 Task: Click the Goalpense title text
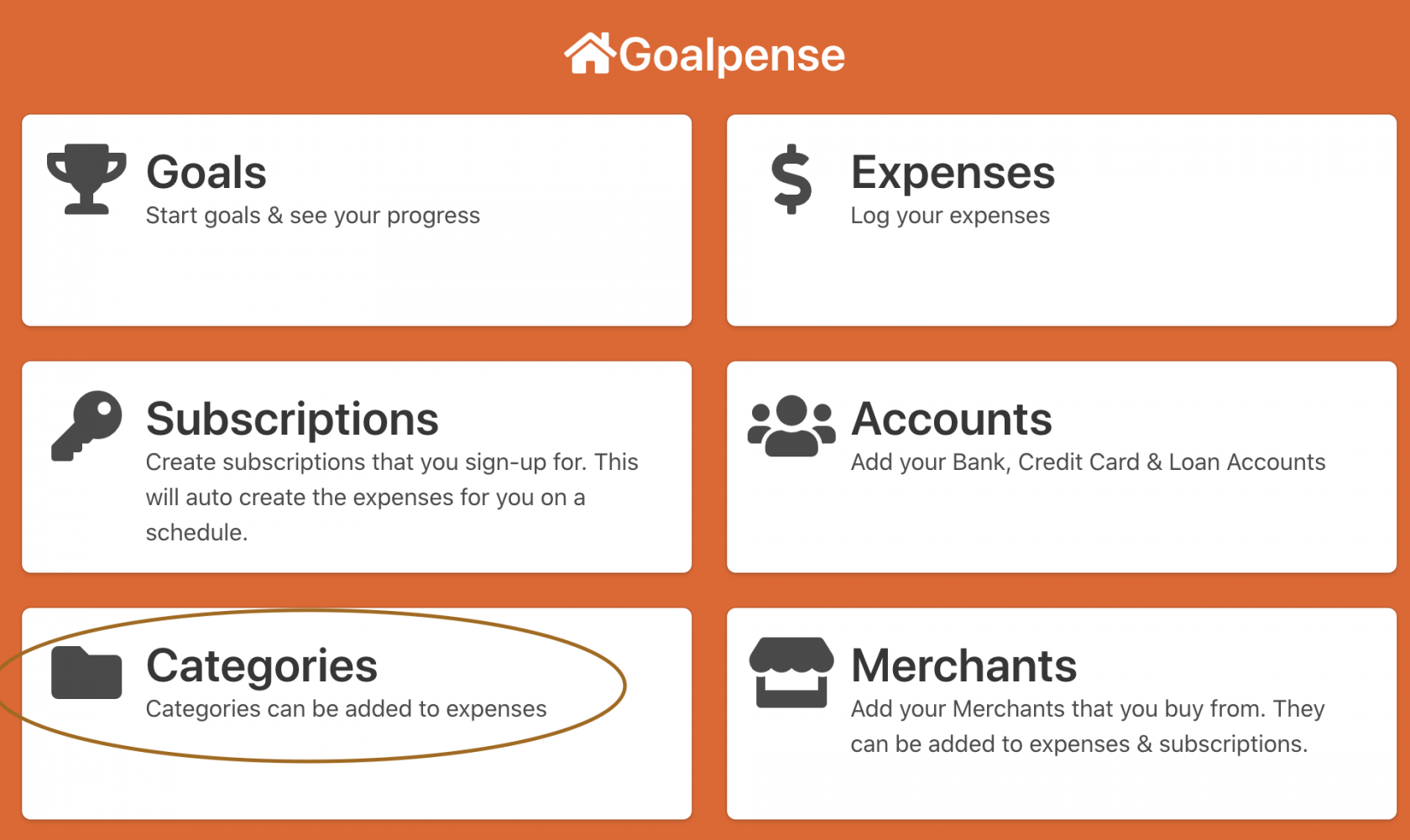pos(732,55)
